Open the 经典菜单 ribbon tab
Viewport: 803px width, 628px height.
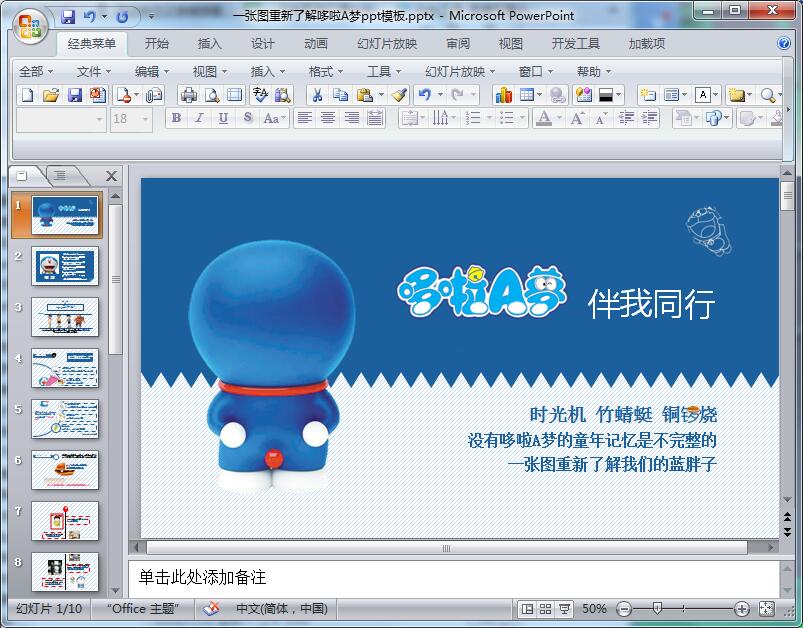tap(92, 44)
